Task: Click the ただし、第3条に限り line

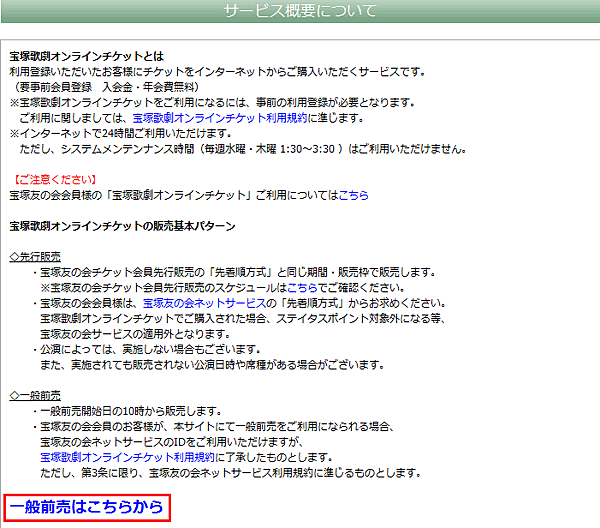Action: tap(231, 473)
